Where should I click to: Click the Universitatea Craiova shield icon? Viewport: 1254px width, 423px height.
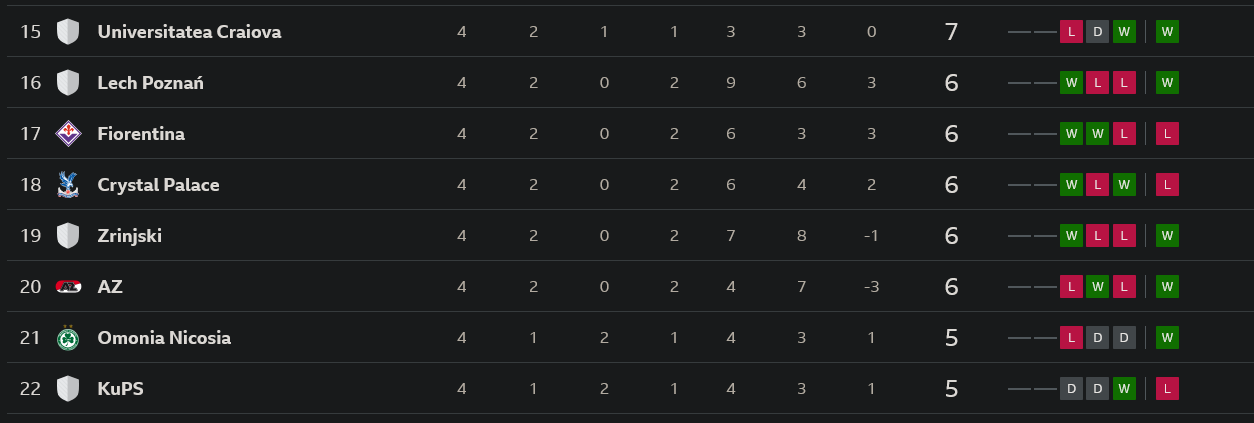pos(68,32)
